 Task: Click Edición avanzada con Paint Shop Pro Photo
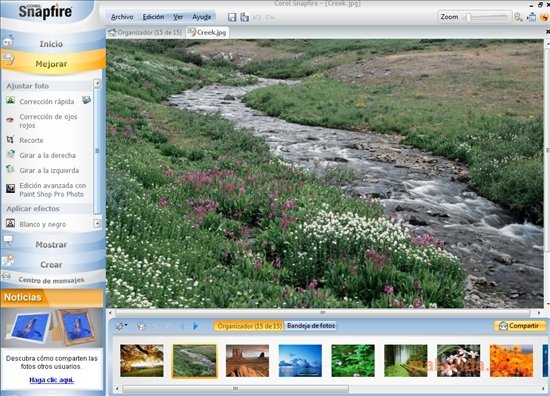tap(53, 190)
